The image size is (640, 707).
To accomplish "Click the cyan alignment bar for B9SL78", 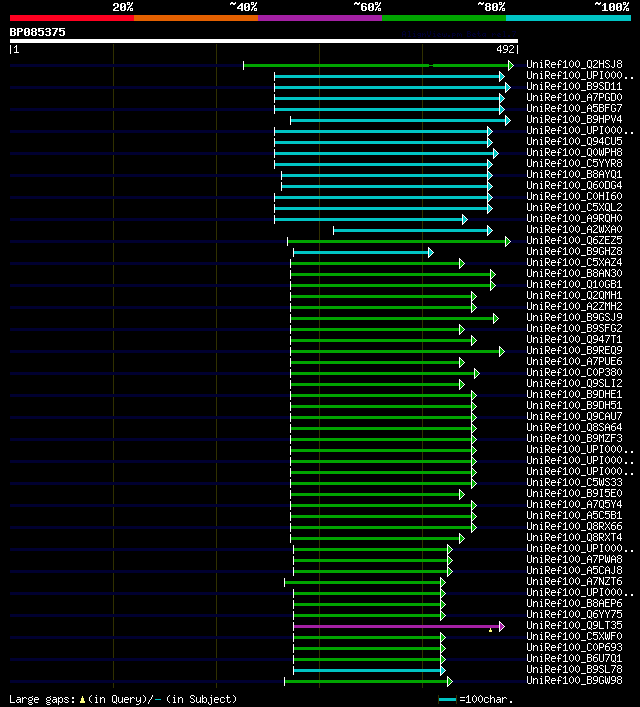I will [x=369, y=670].
